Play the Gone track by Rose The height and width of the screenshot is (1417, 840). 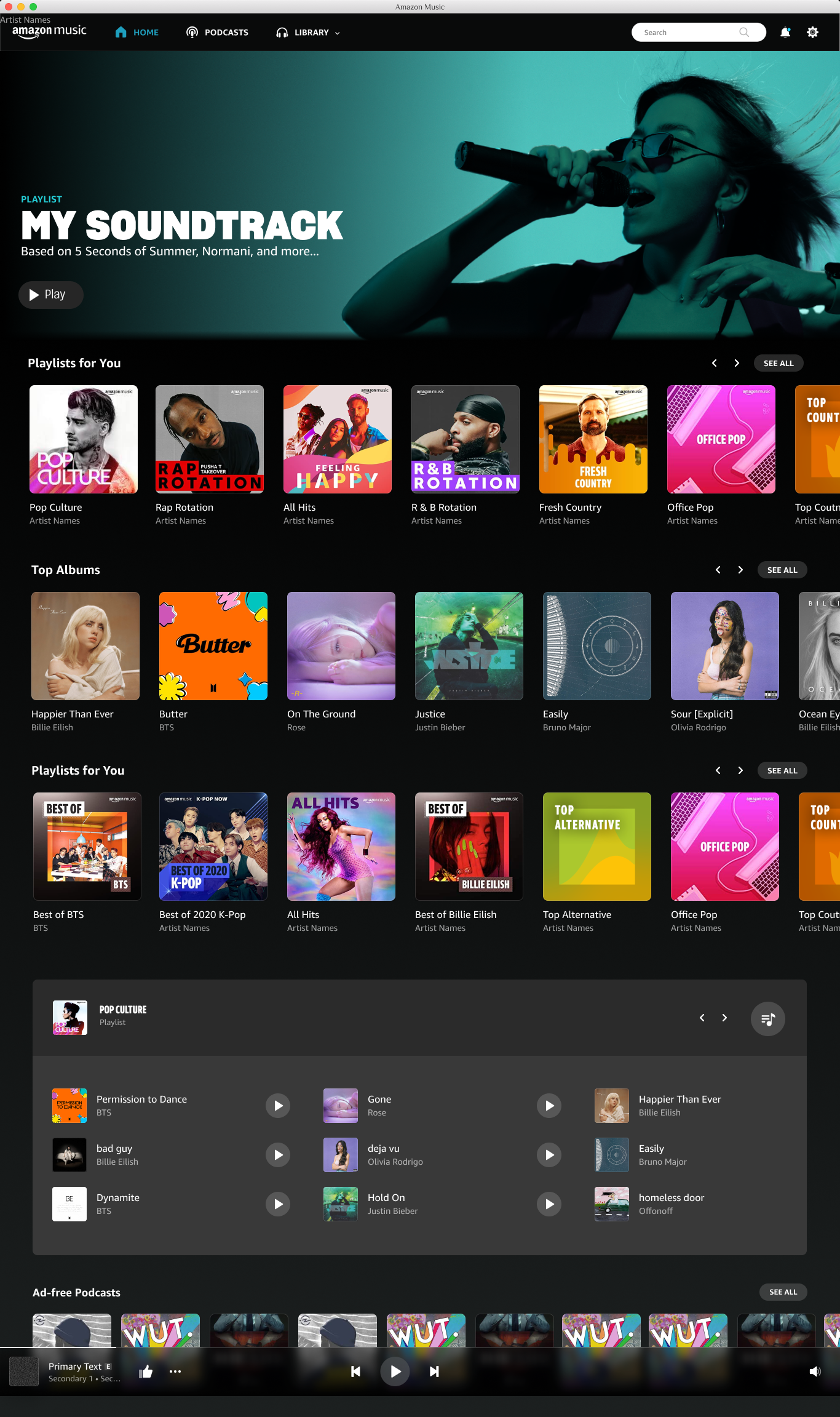click(x=549, y=1106)
